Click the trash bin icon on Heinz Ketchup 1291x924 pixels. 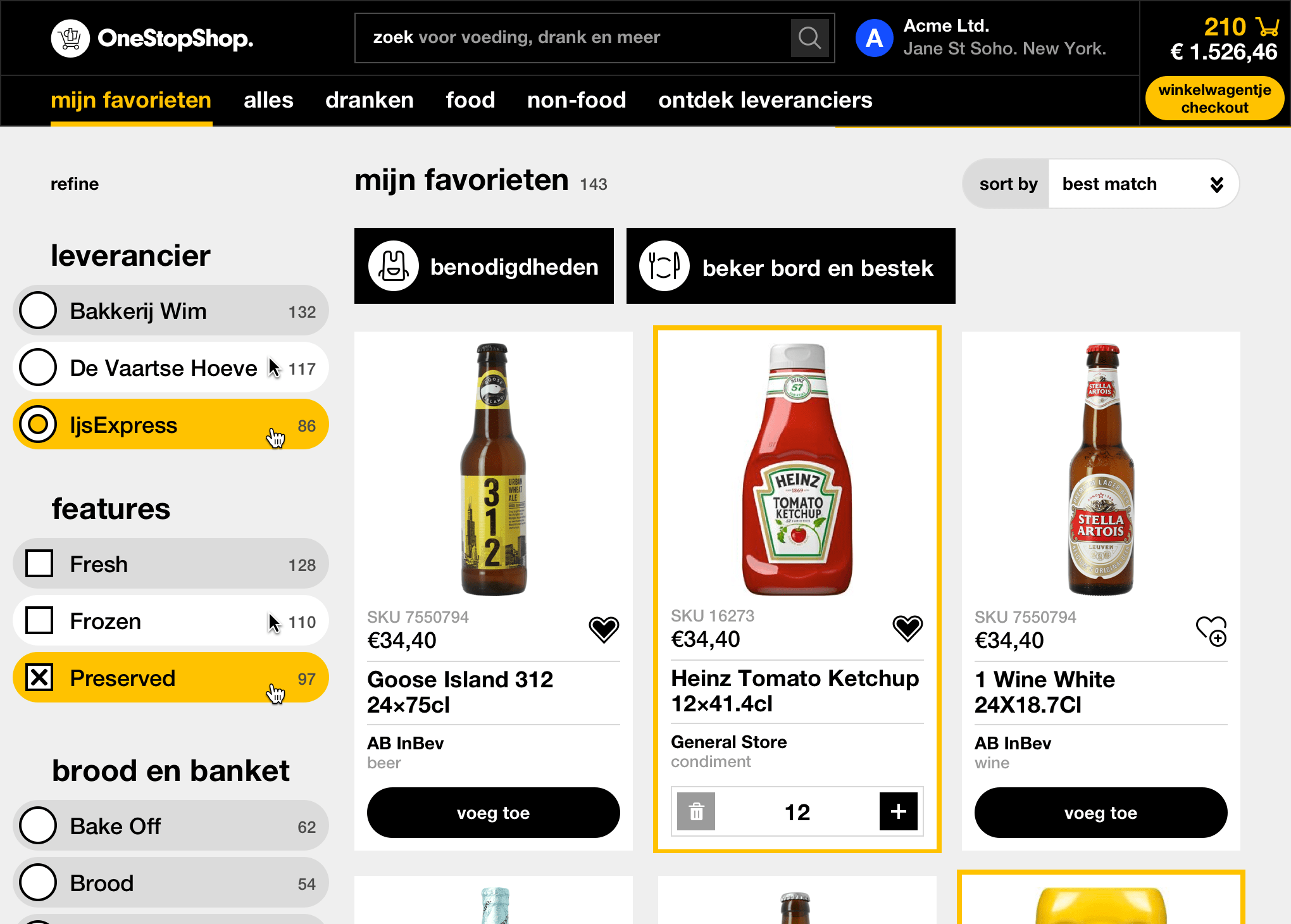coord(697,812)
